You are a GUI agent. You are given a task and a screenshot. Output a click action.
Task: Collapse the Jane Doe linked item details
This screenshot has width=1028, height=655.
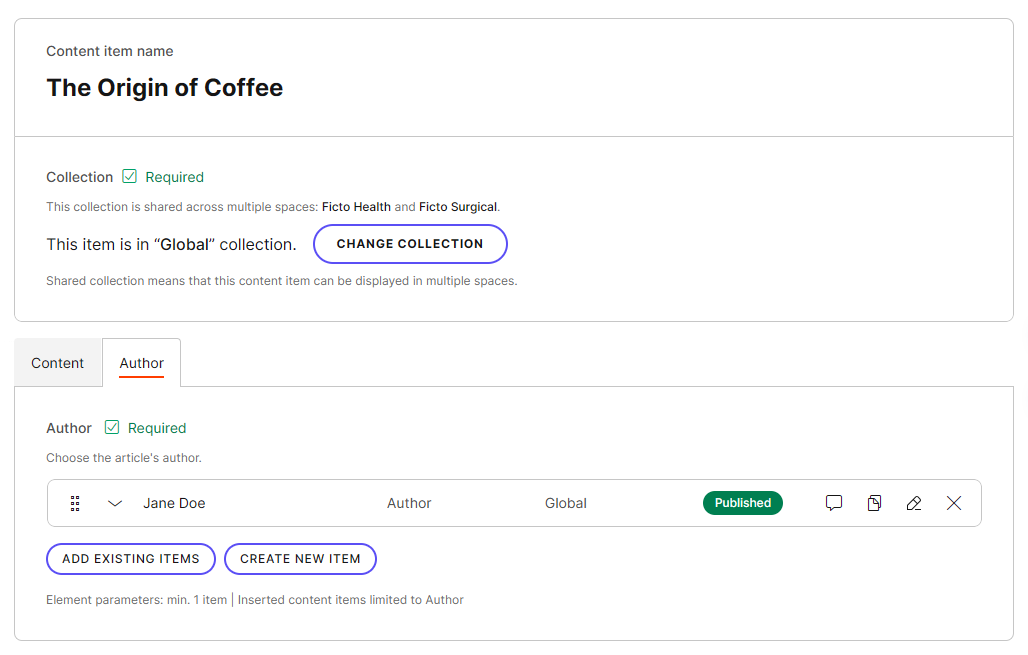tap(114, 503)
